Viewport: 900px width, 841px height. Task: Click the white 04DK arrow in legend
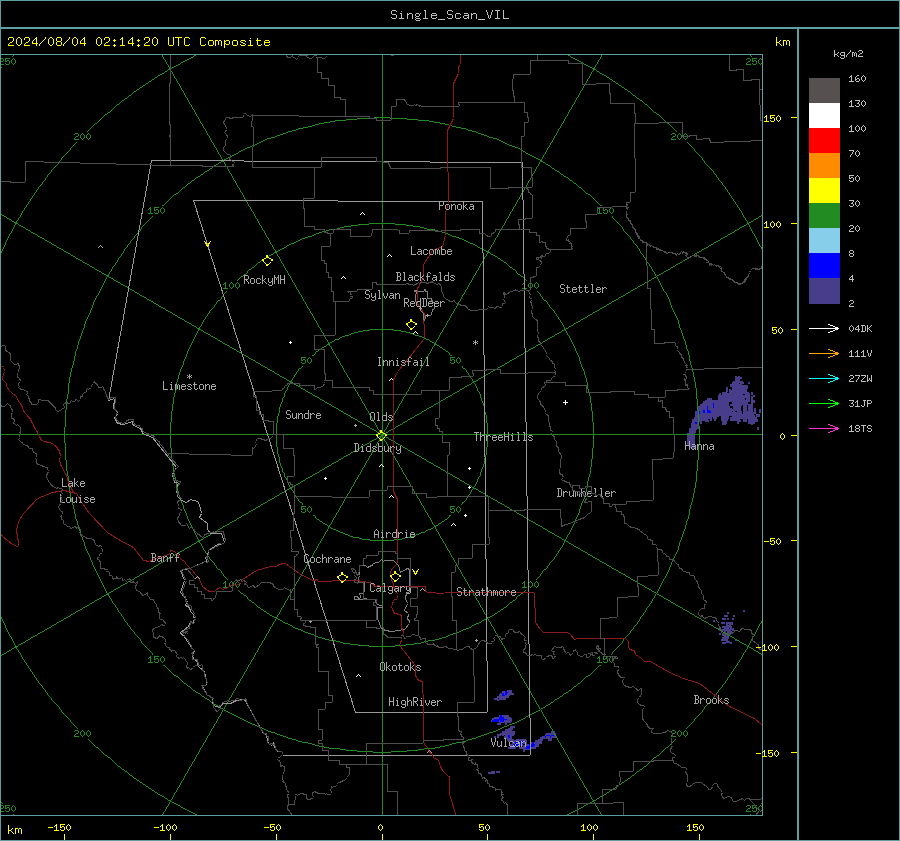pos(824,328)
